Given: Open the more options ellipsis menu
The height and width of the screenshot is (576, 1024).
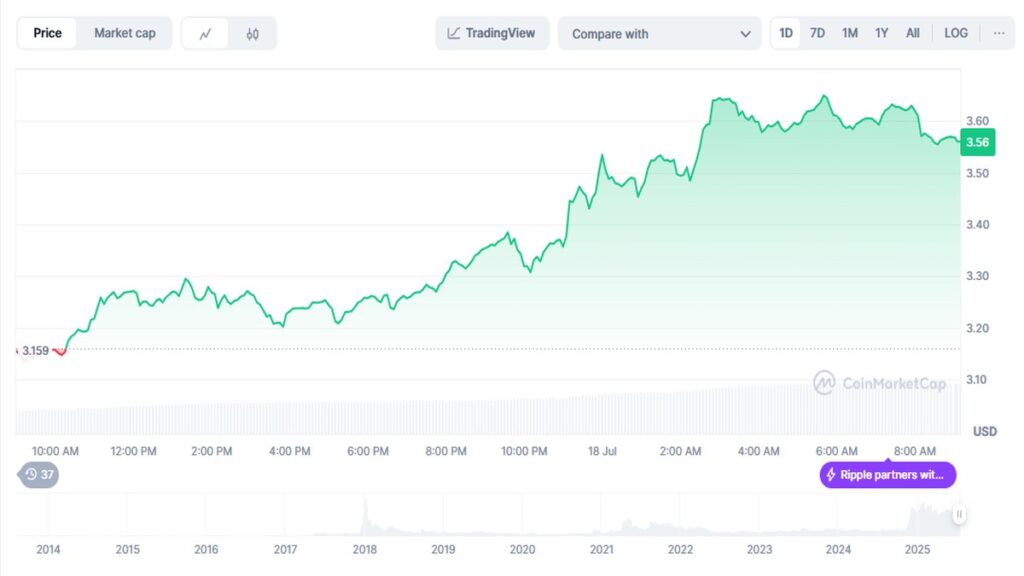Looking at the screenshot, I should click(999, 33).
